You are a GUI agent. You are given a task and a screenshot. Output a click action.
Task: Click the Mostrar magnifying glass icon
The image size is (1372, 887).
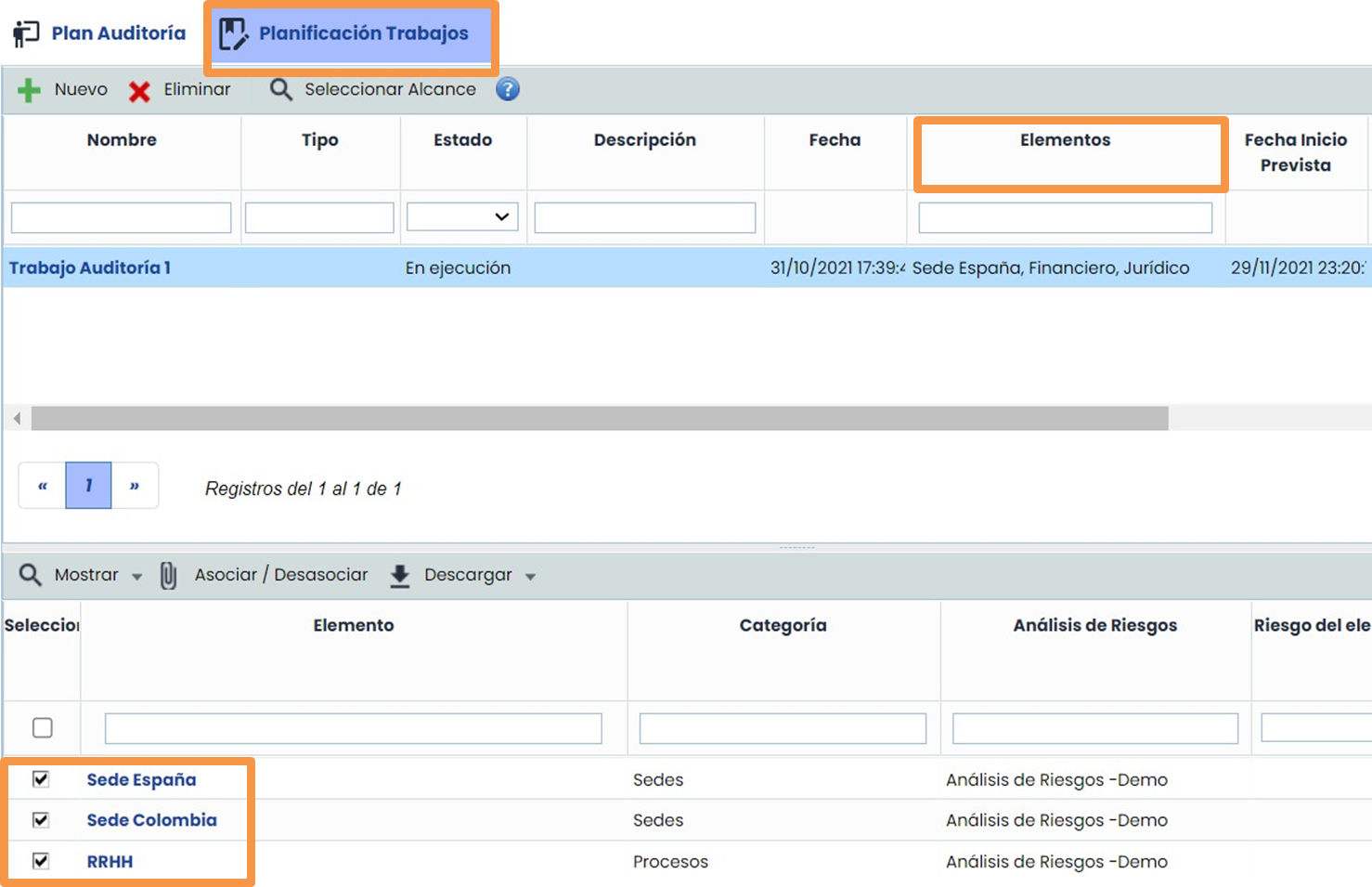pos(31,575)
